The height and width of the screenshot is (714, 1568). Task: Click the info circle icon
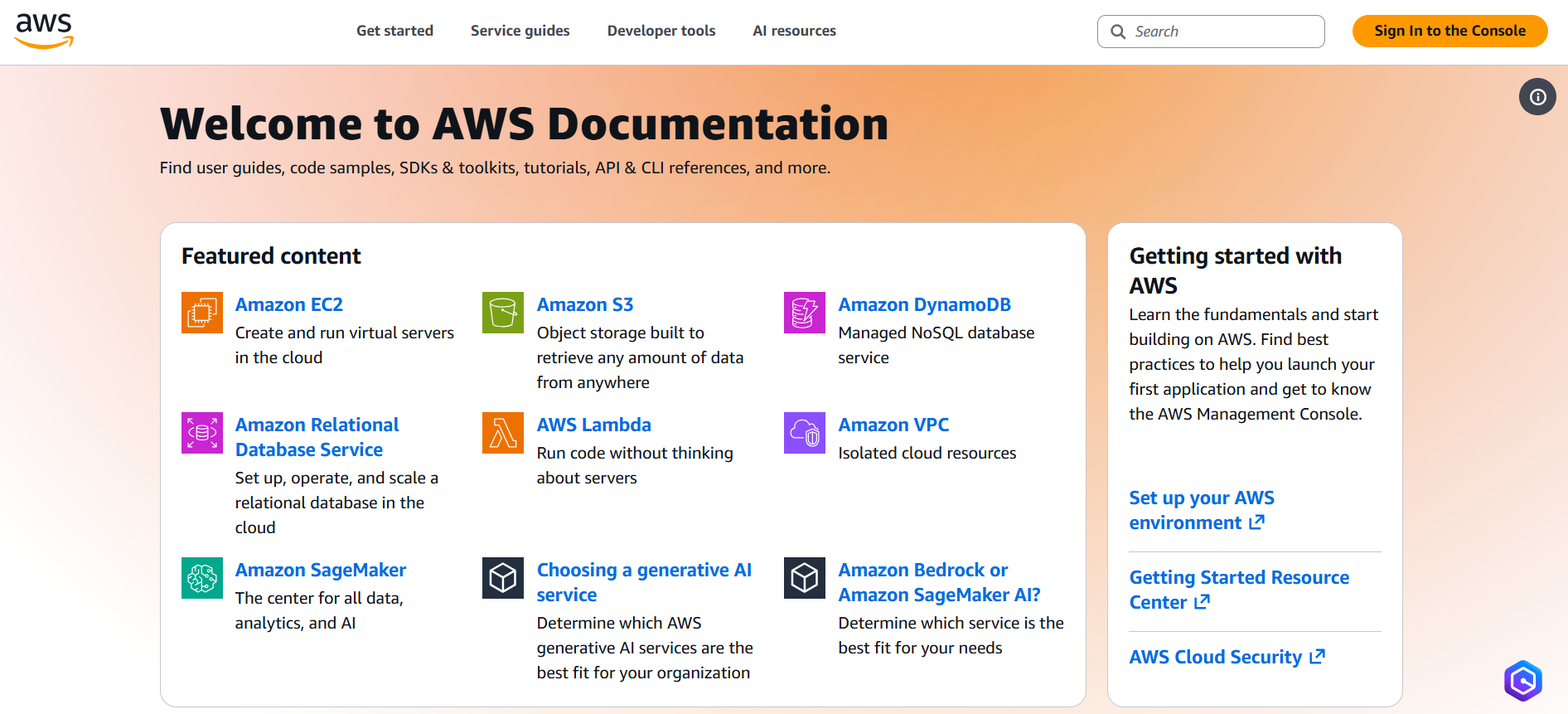[1537, 97]
